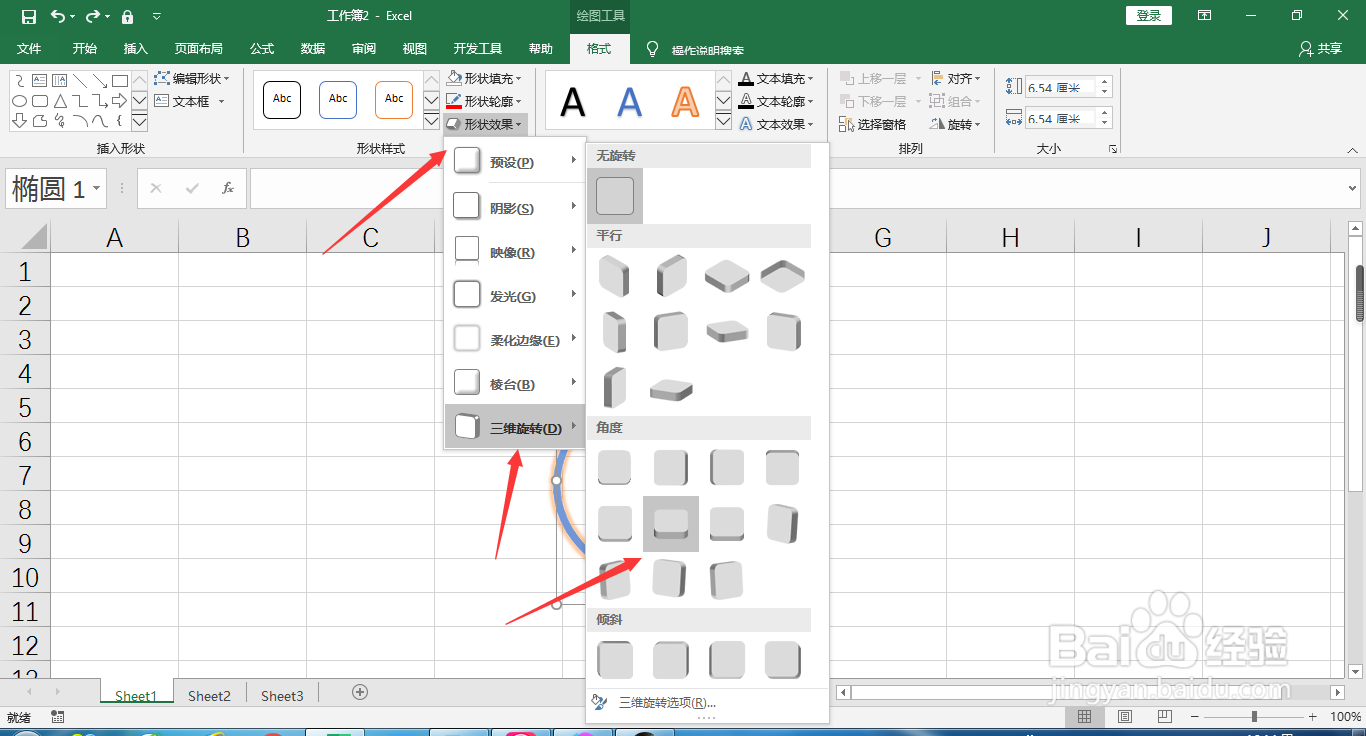This screenshot has height=736, width=1366.
Task: Choose the 无旋转 no-rotation preset thumbnail
Action: coord(615,196)
